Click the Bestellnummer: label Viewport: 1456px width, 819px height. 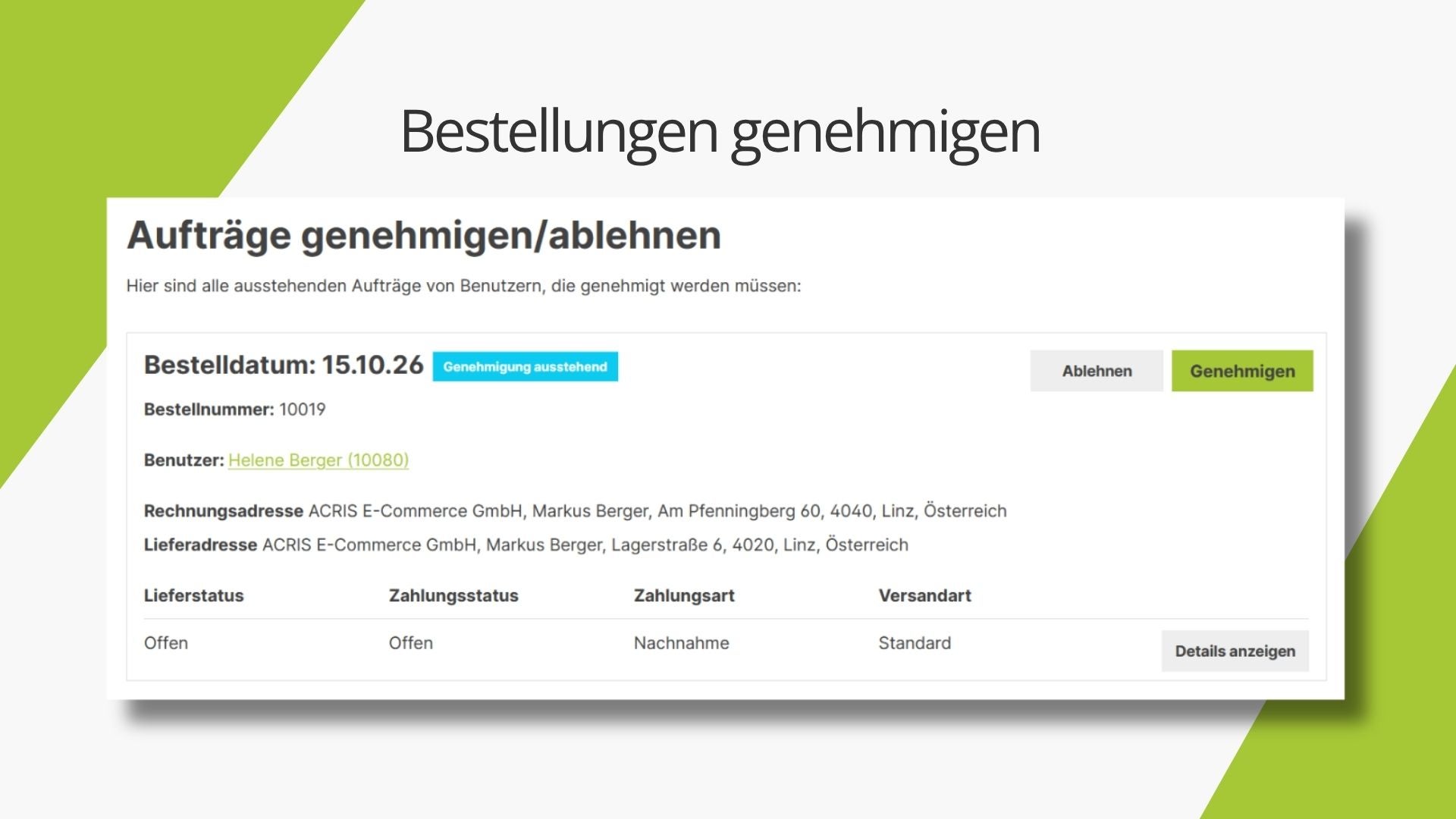tap(209, 409)
